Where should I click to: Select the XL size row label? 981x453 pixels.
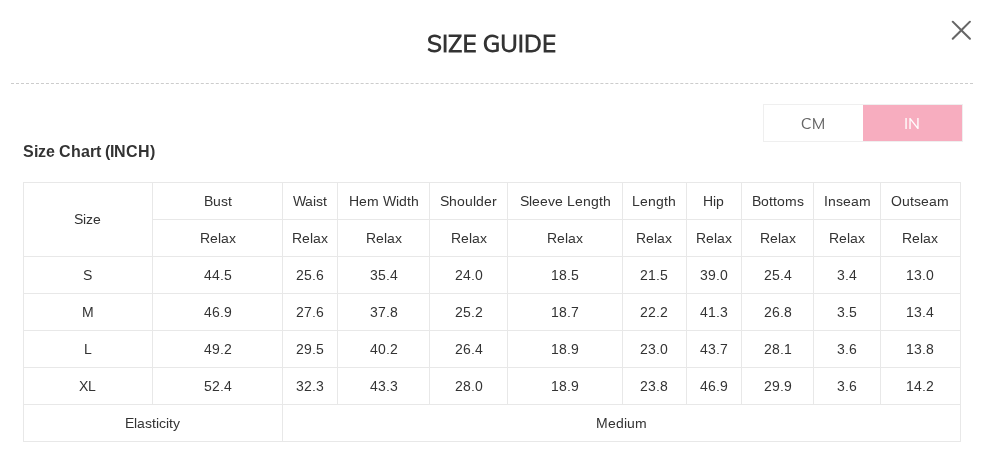coord(88,386)
